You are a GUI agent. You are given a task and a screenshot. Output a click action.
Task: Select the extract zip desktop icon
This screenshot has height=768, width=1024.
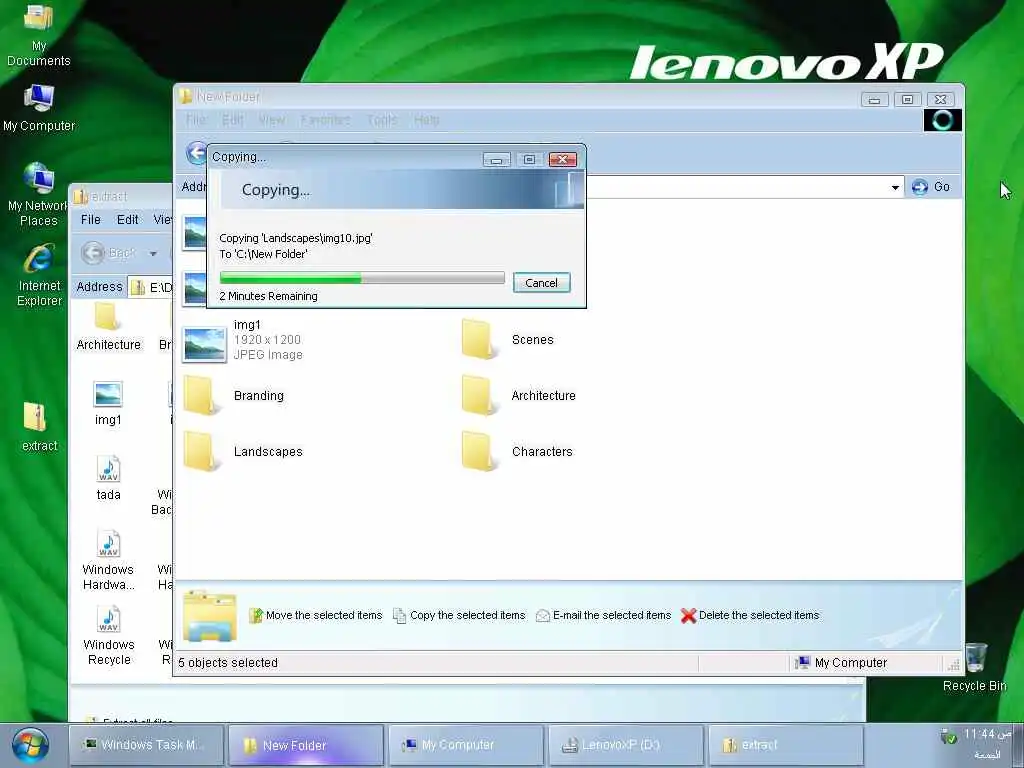(x=39, y=426)
